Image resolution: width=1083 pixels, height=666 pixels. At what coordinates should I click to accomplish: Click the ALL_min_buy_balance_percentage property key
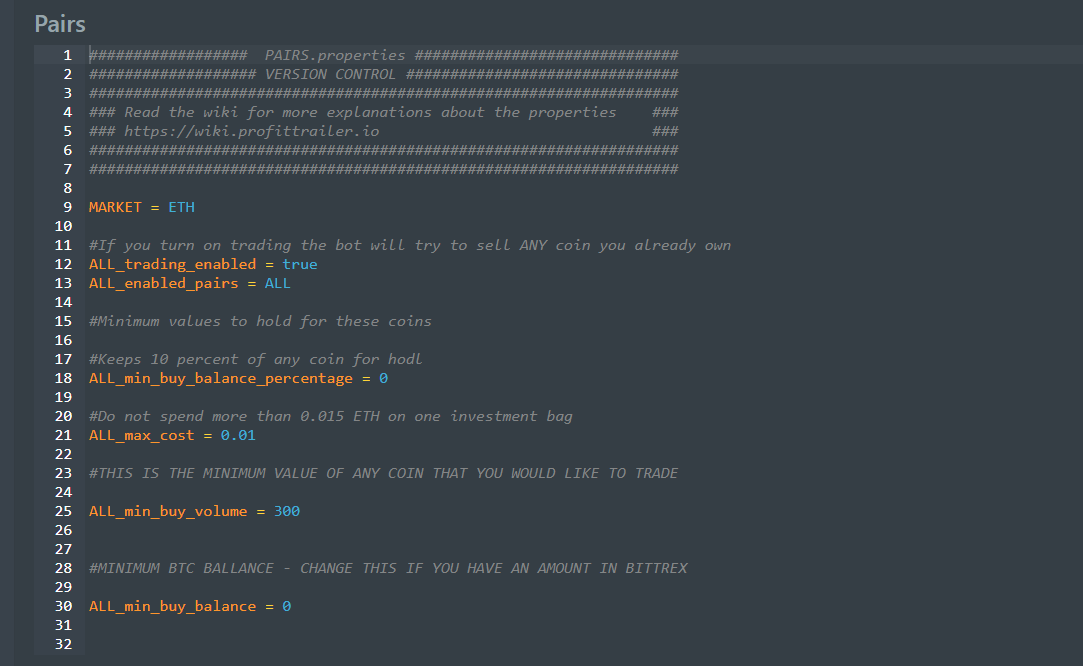click(x=220, y=378)
